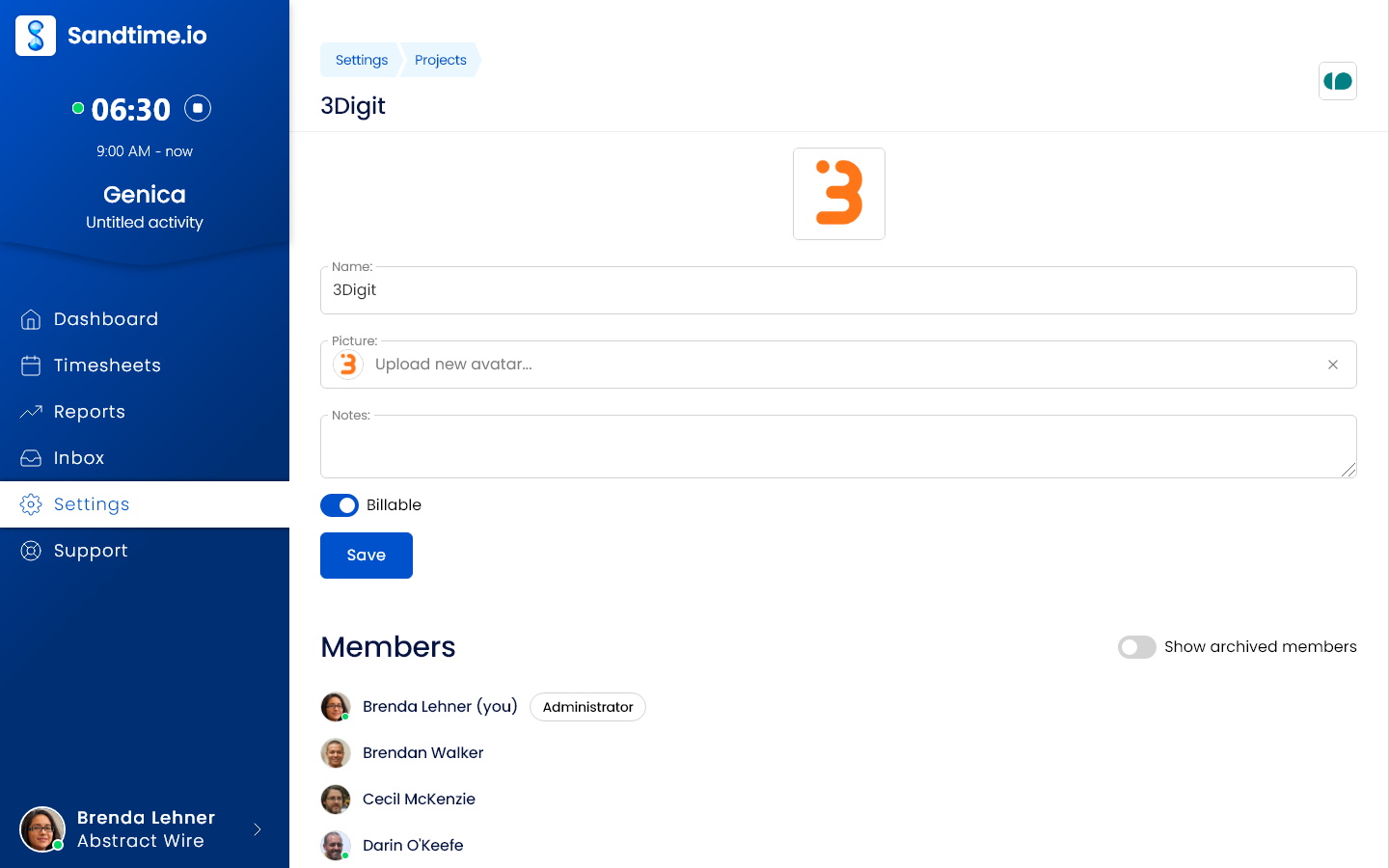Expand the Brenda Lehner profile chevron

258,829
